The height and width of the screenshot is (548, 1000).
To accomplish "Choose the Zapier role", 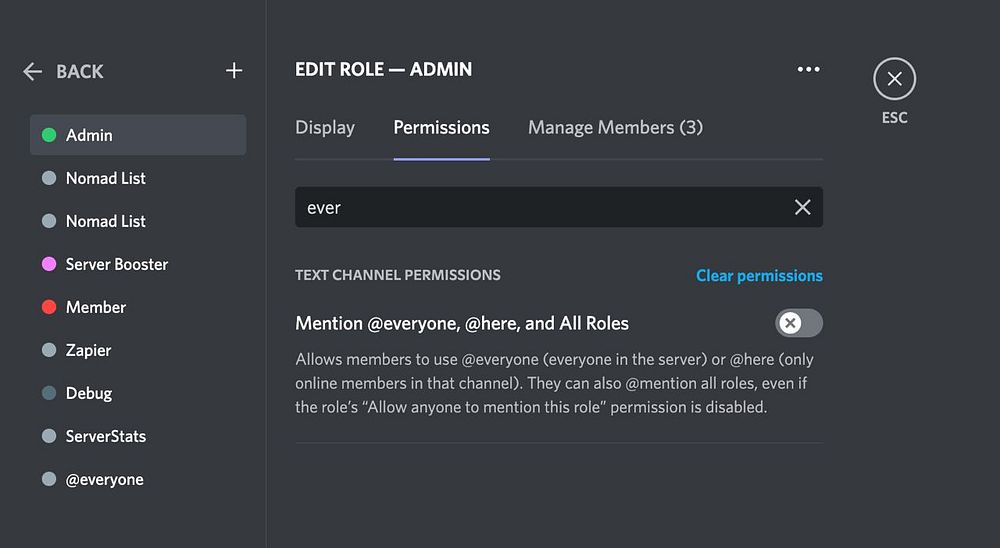I will click(88, 350).
